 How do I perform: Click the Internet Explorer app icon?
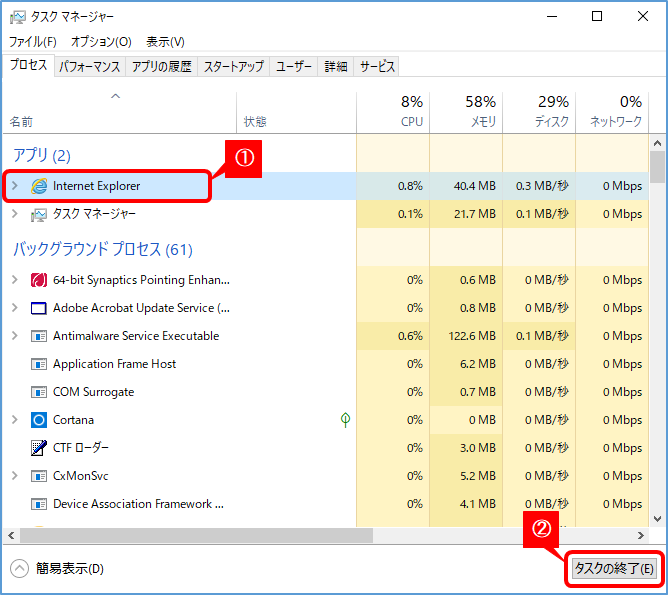[39, 186]
